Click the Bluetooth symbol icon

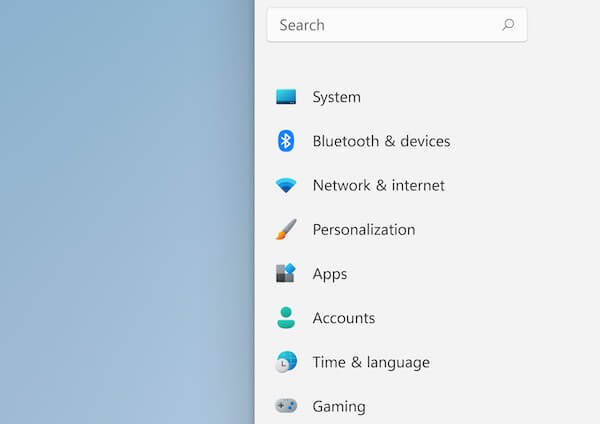286,141
